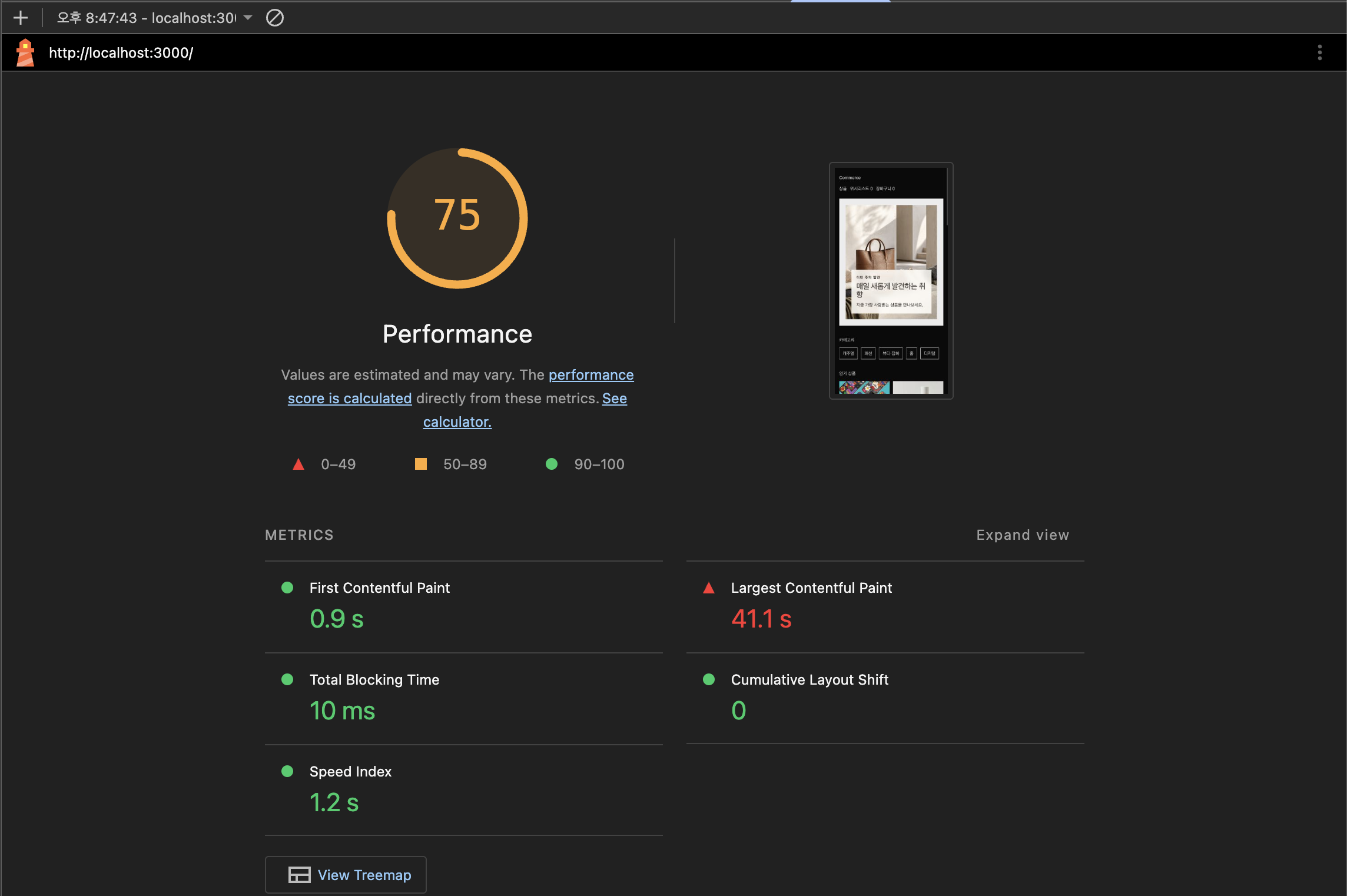Click the red triangle beside Largest Contentful Paint
The width and height of the screenshot is (1347, 896).
click(x=709, y=588)
